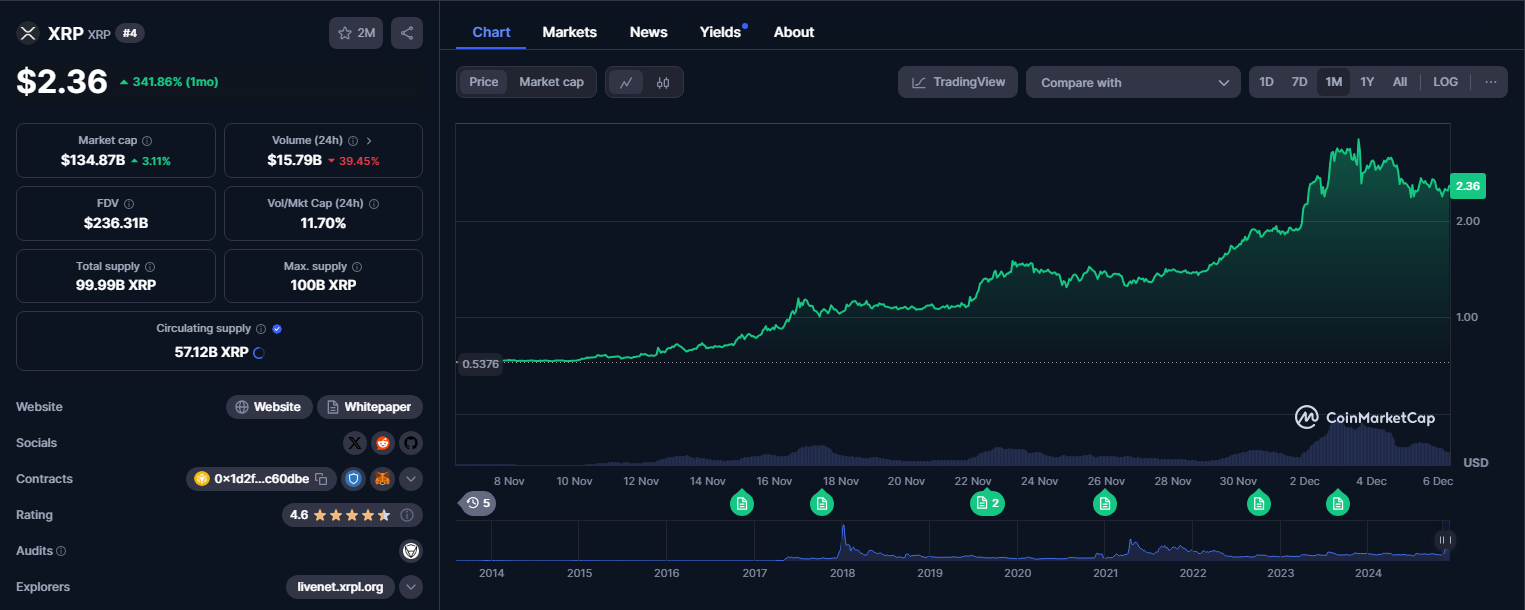Open the Compare with dropdown
This screenshot has height=610, width=1525.
click(x=1133, y=82)
